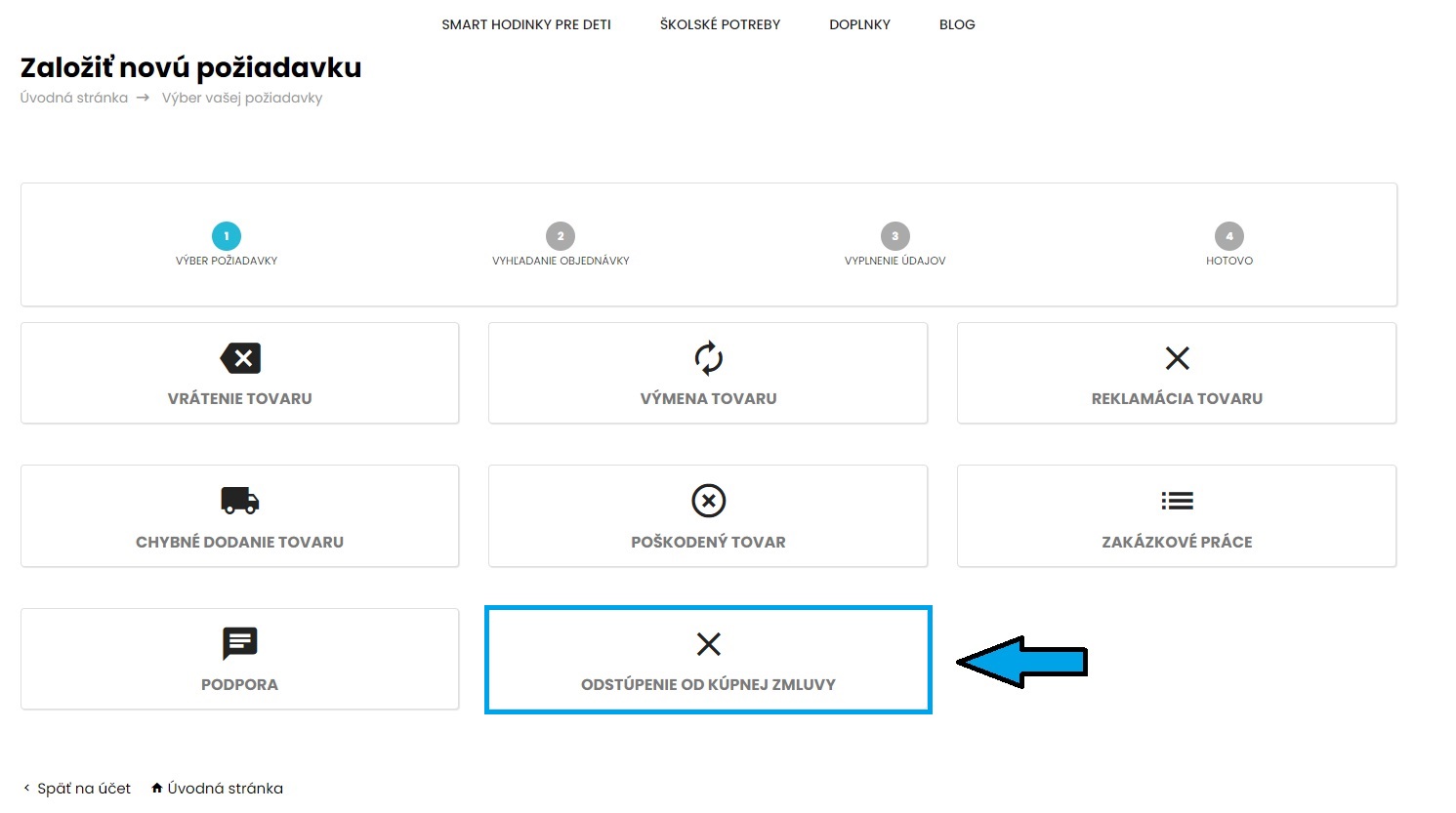This screenshot has height=813, width=1456.
Task: Open Smart hodinky pre deti menu
Action: click(x=526, y=24)
